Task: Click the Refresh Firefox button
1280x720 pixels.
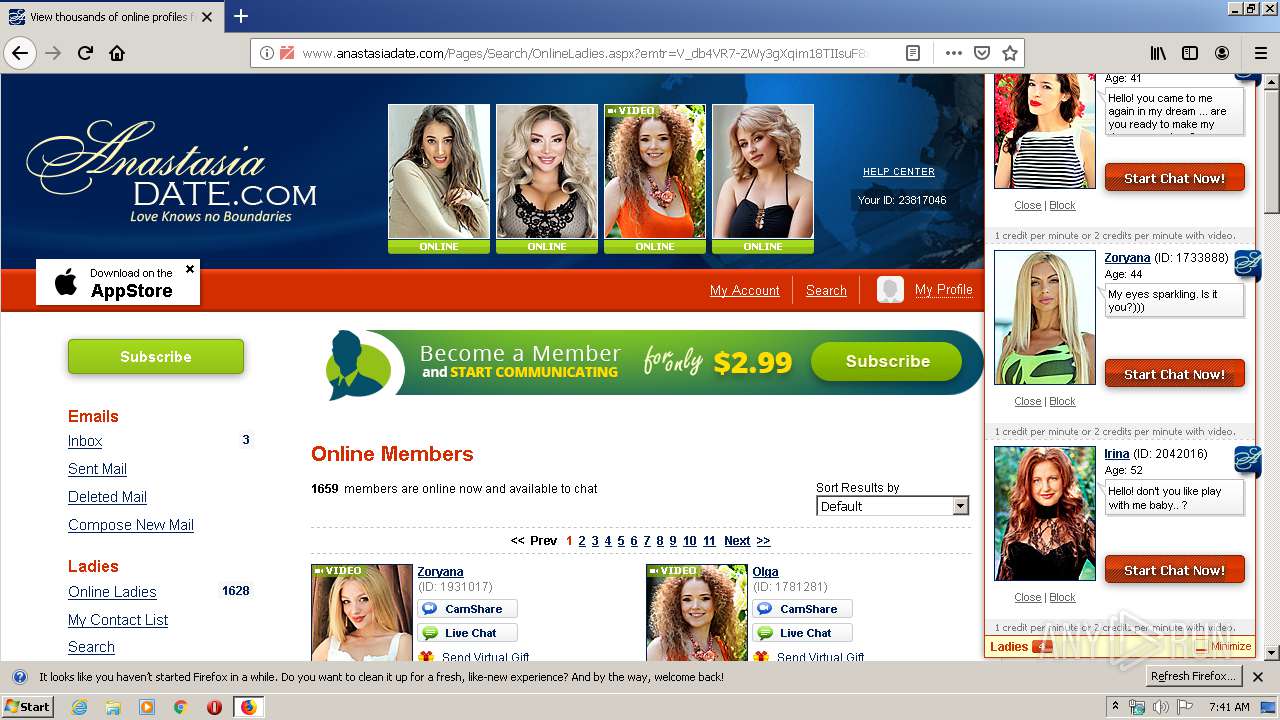Action: pyautogui.click(x=1192, y=677)
